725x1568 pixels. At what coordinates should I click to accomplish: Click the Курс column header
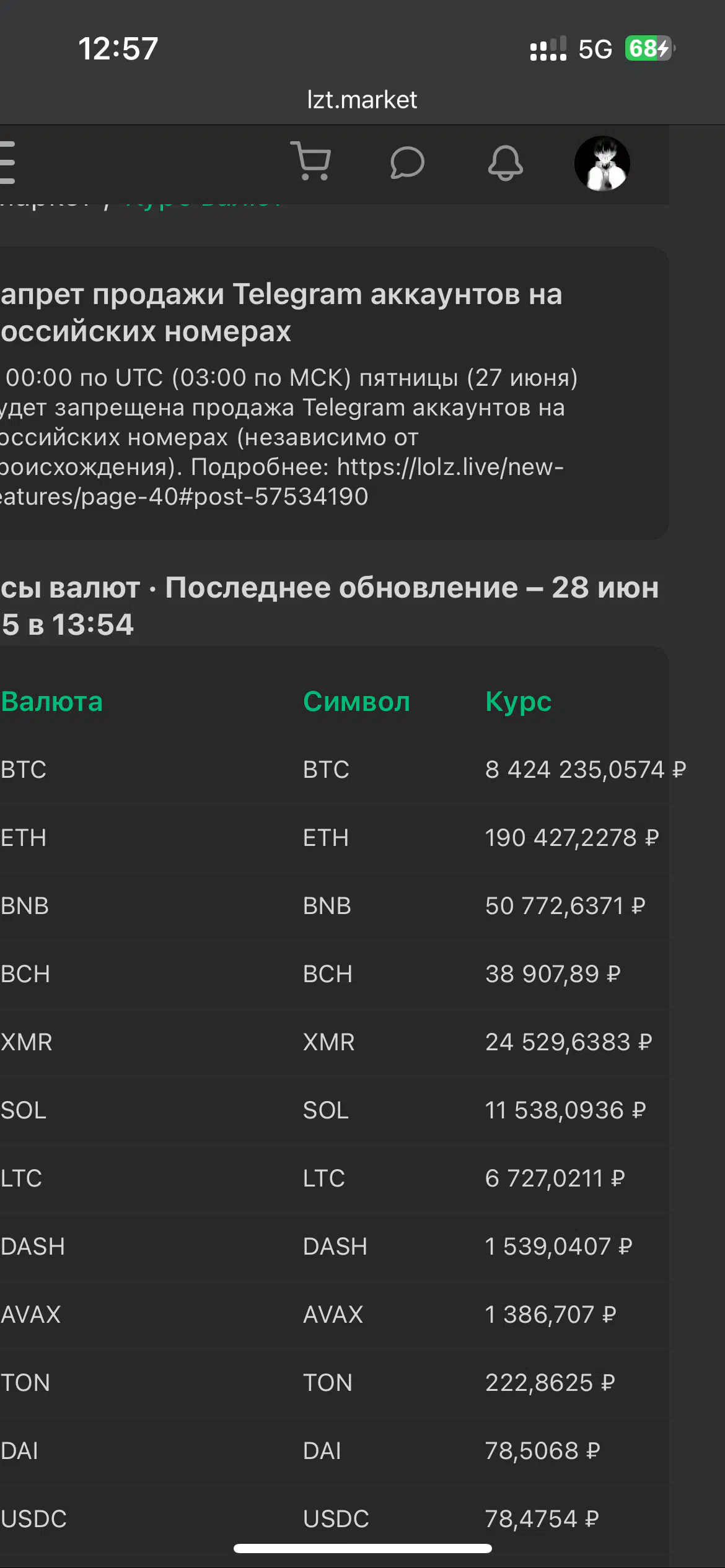(x=518, y=702)
